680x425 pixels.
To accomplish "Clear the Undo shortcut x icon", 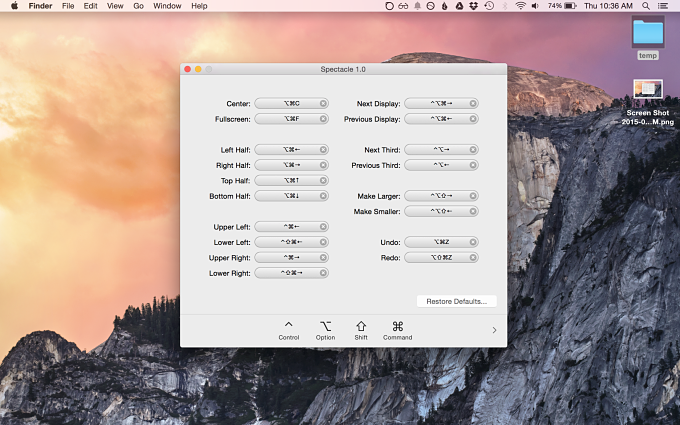I will coord(473,242).
